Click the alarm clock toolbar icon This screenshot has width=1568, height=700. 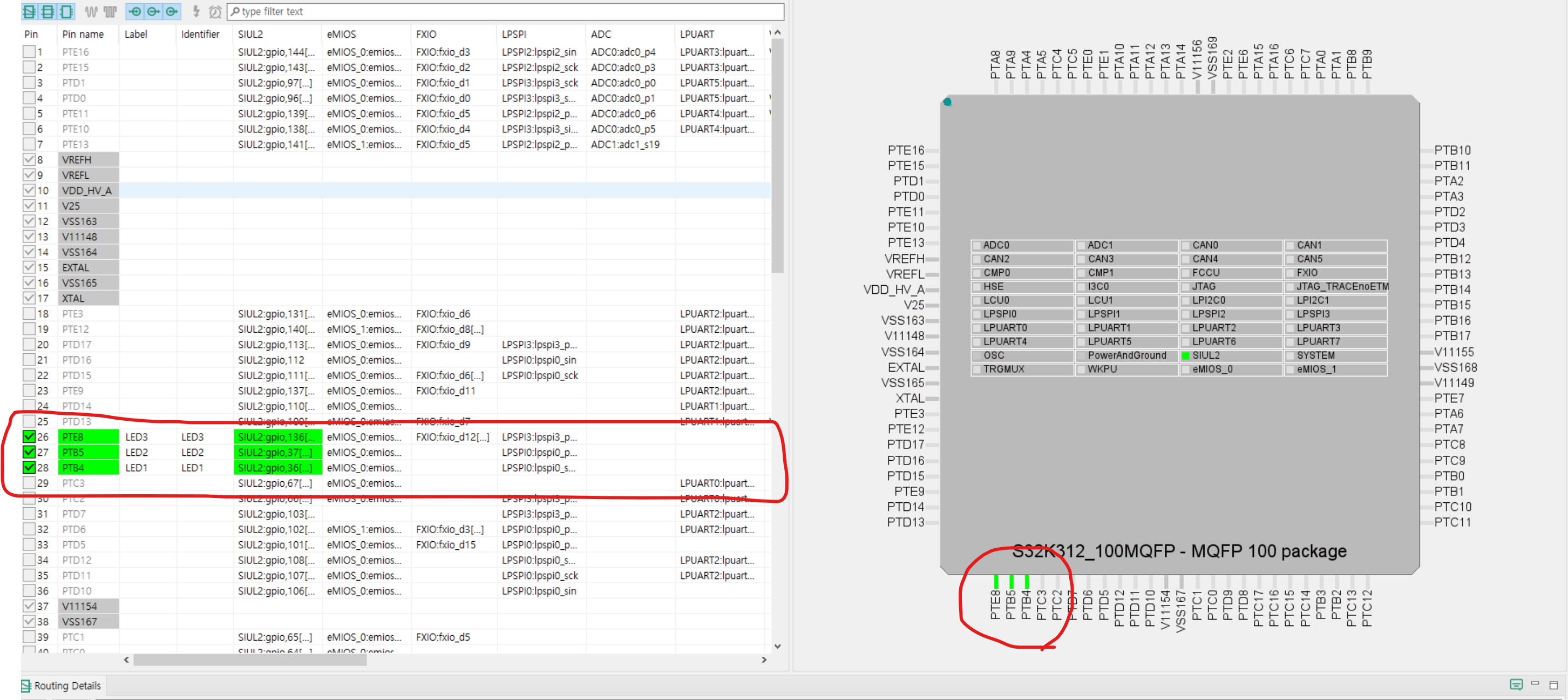point(214,11)
